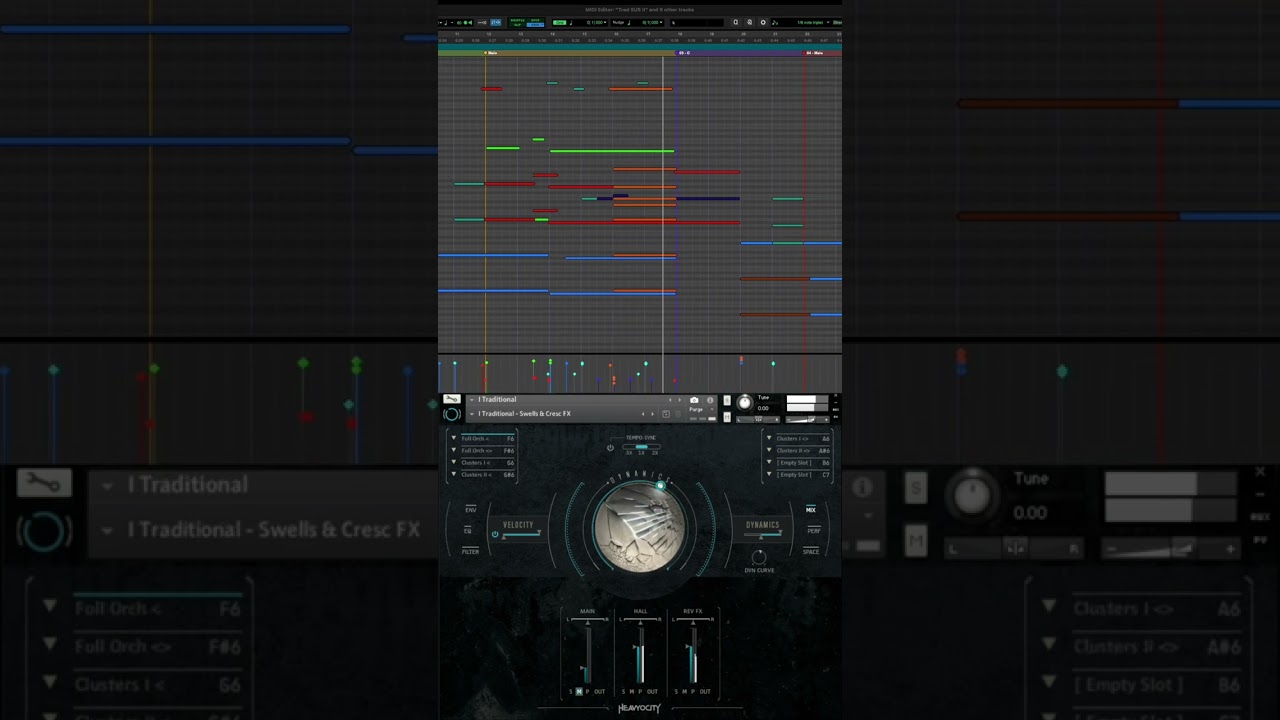The height and width of the screenshot is (720, 1280).
Task: Click P on the REV FX channel
Action: (x=693, y=692)
